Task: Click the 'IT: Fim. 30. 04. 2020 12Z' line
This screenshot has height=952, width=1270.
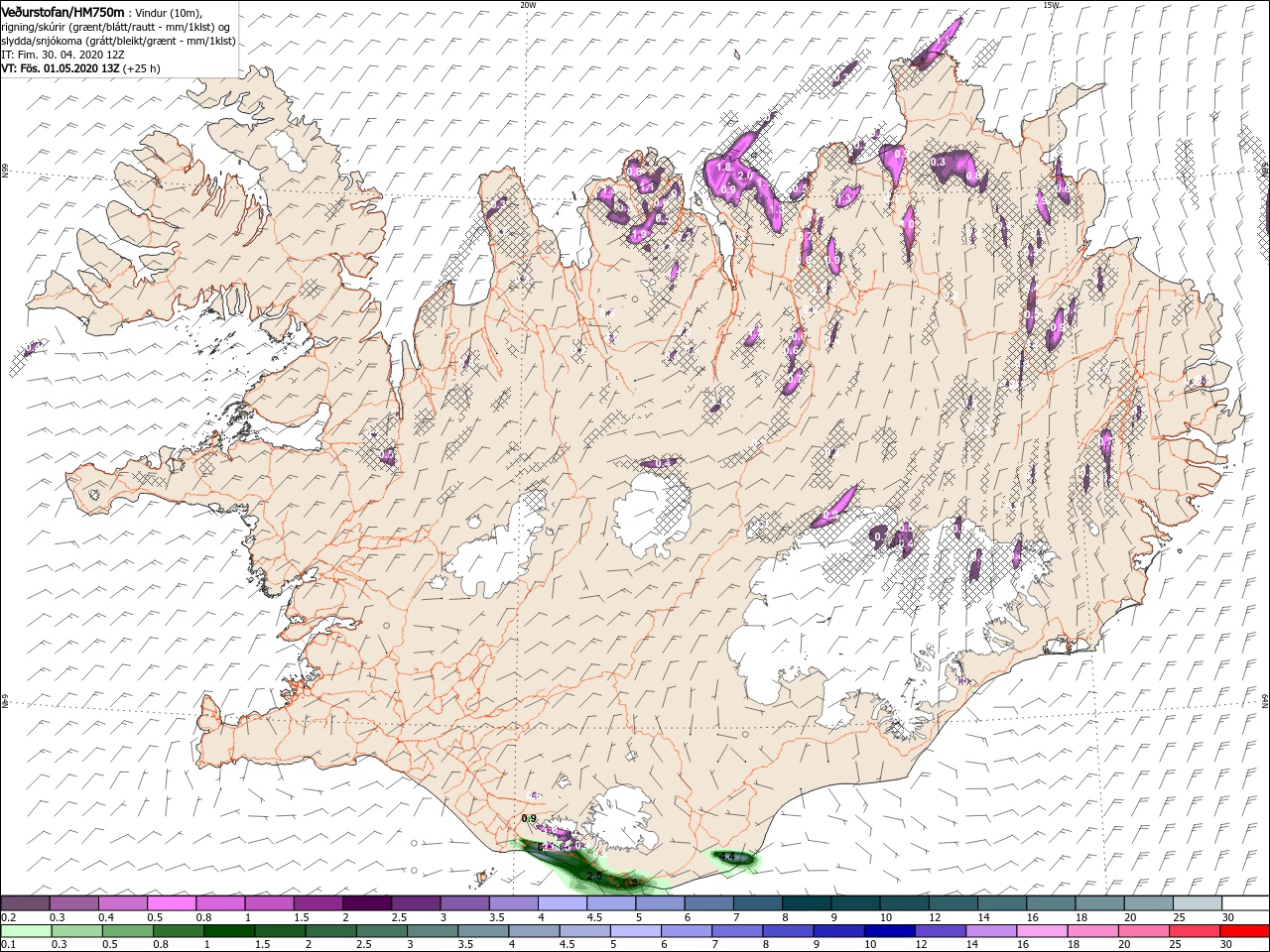Action: pos(63,55)
